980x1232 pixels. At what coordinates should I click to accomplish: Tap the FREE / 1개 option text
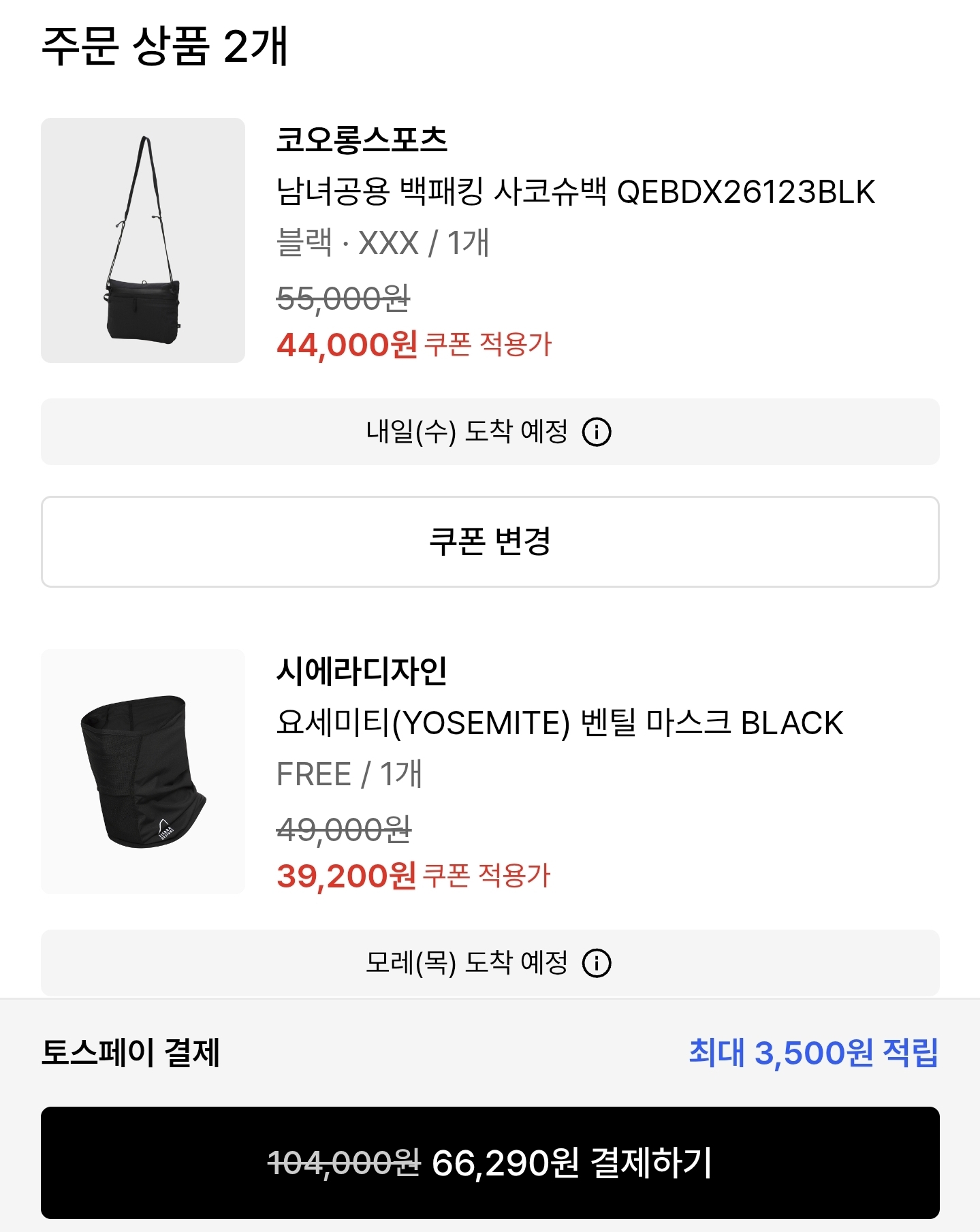pos(349,774)
